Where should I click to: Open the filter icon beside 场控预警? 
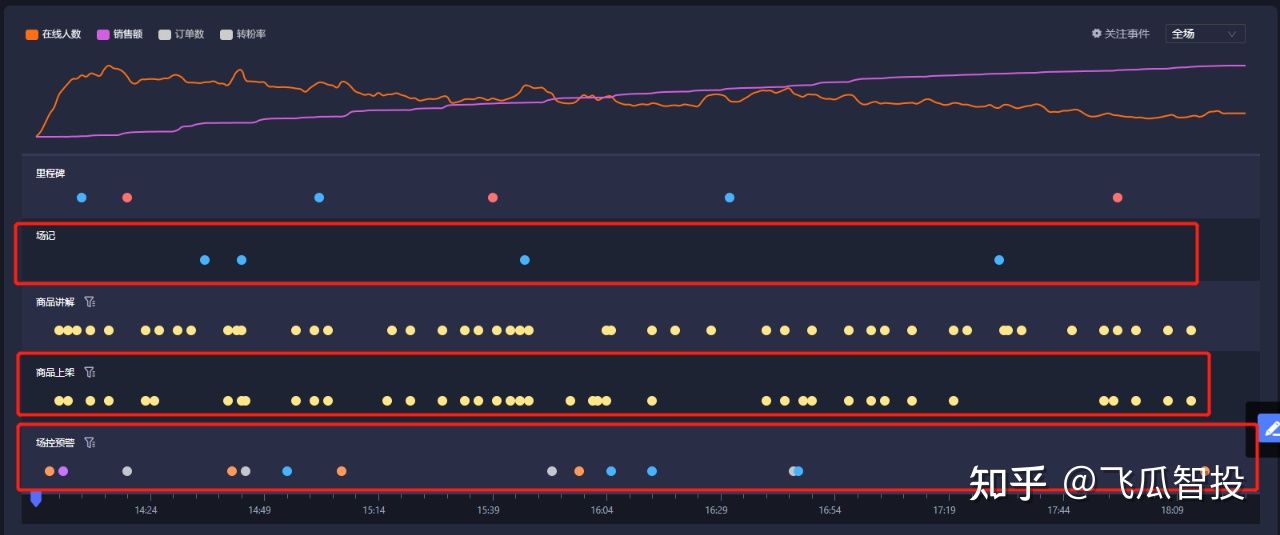coord(89,442)
